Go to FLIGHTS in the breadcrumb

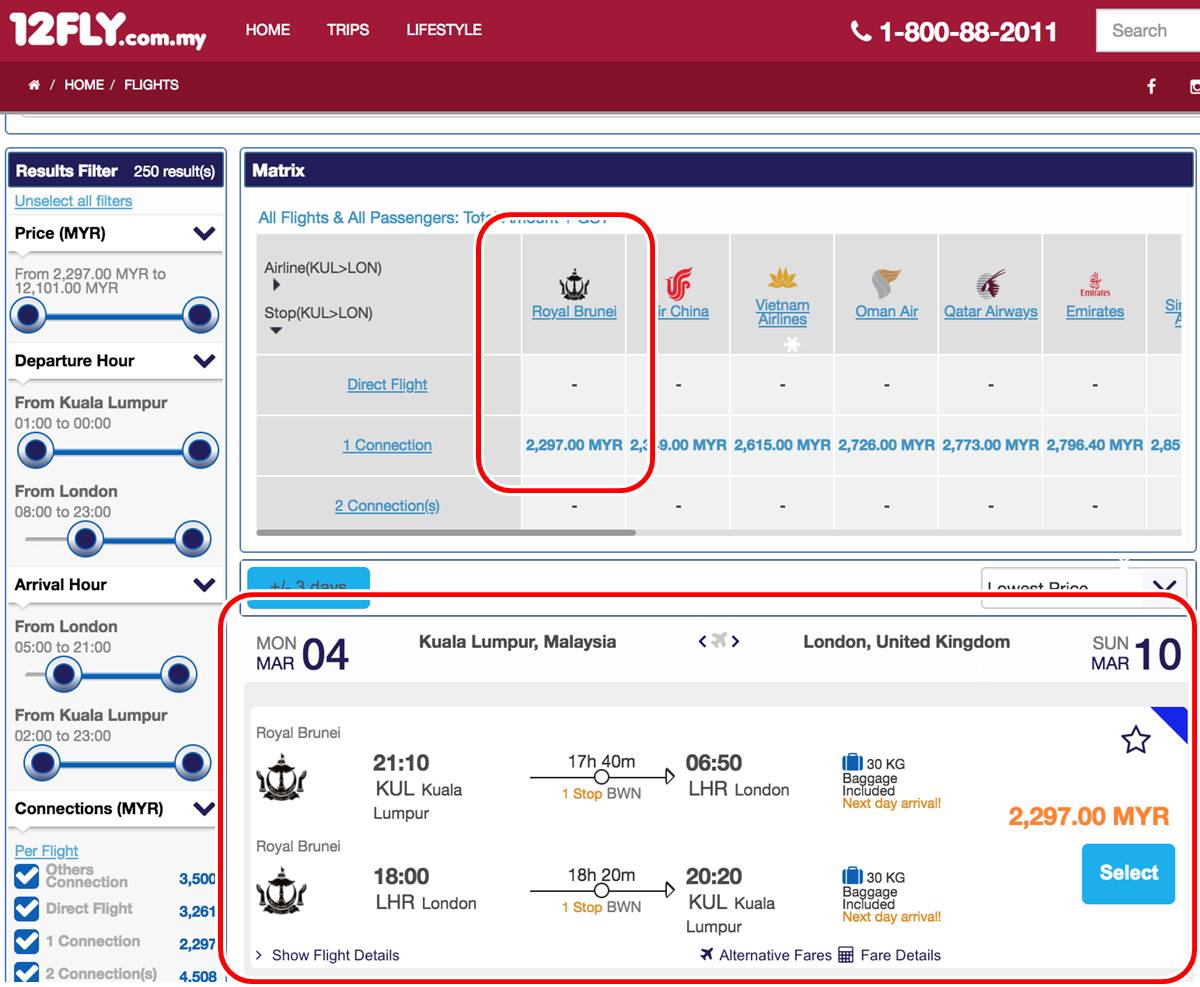151,85
